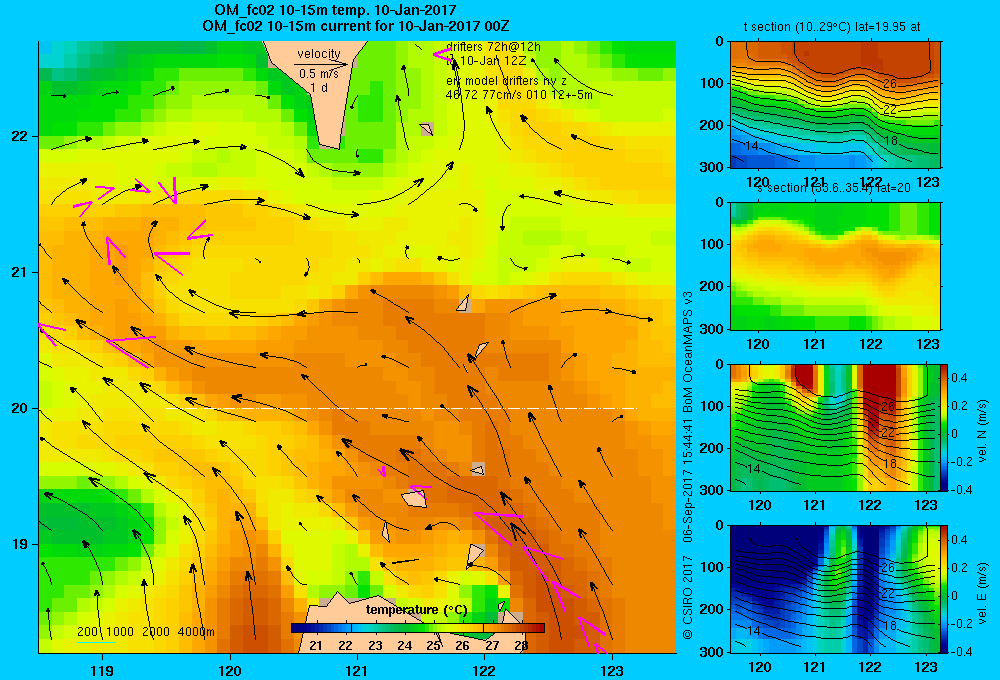Screen dimensions: 1000x680
Task: Click depth label 300 on t section axis
Action: tap(712, 167)
